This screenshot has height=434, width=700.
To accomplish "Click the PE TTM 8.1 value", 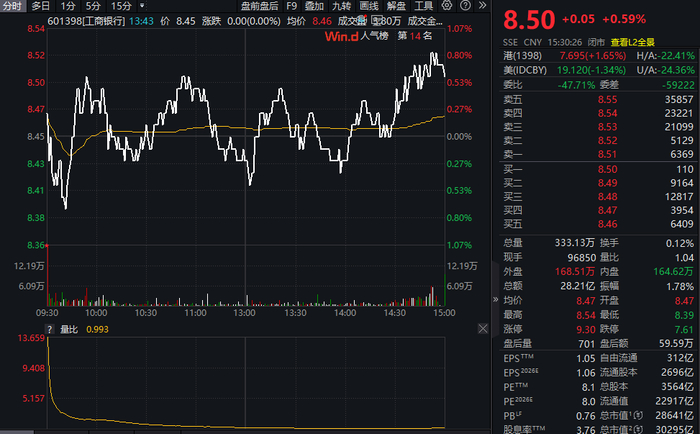I will tap(588, 387).
